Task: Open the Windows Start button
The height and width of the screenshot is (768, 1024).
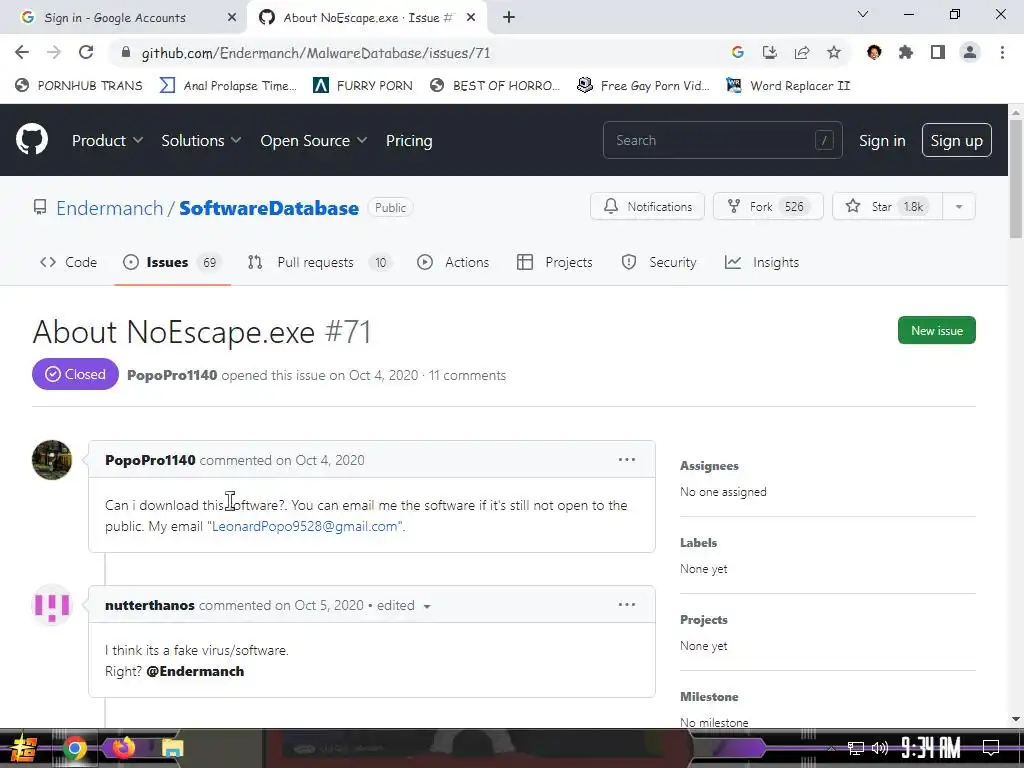Action: click(x=23, y=748)
